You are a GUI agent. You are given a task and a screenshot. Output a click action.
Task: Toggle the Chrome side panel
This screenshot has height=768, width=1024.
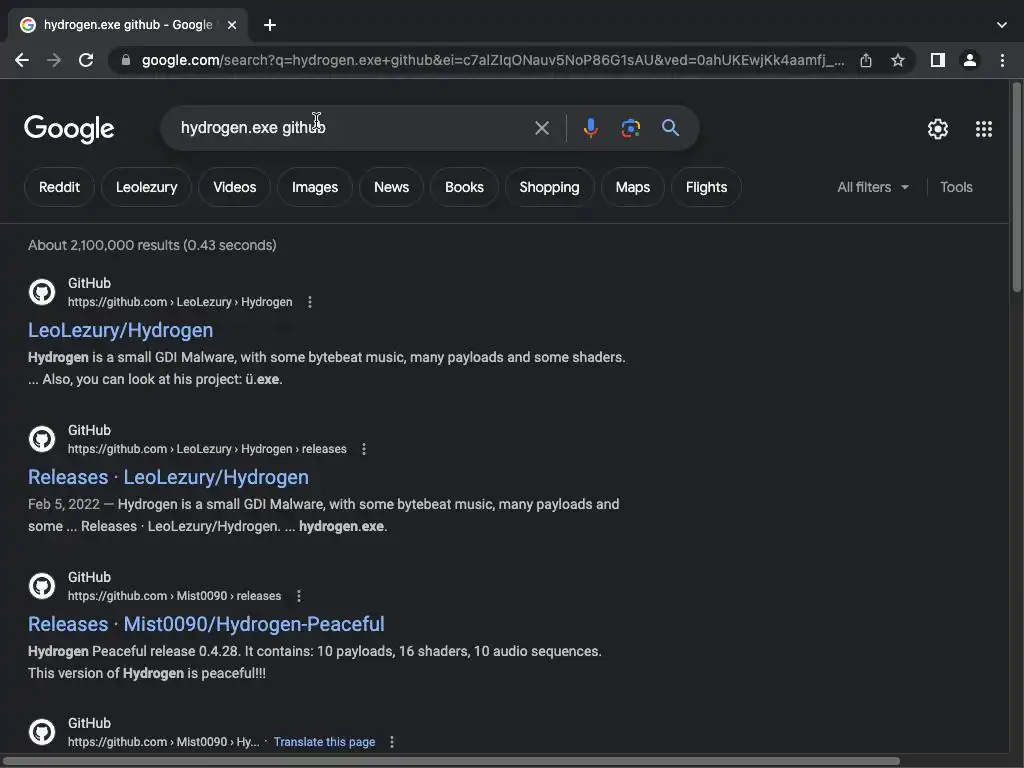[938, 60]
